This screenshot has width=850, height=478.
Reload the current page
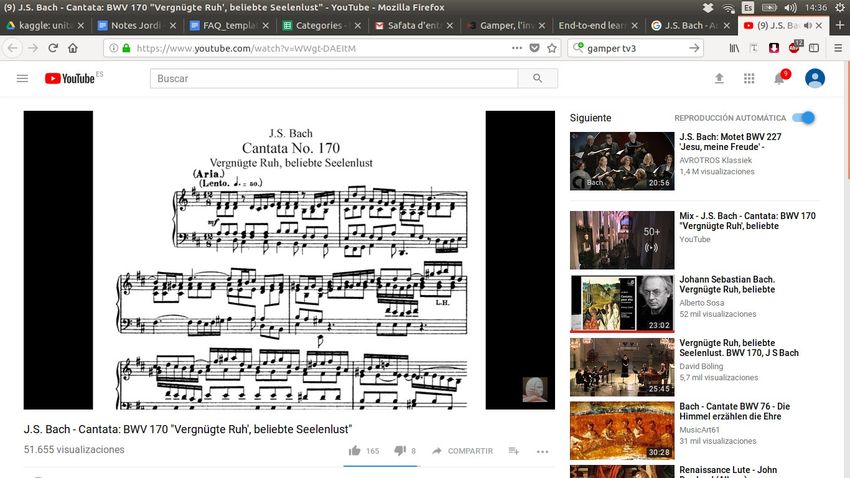[53, 48]
